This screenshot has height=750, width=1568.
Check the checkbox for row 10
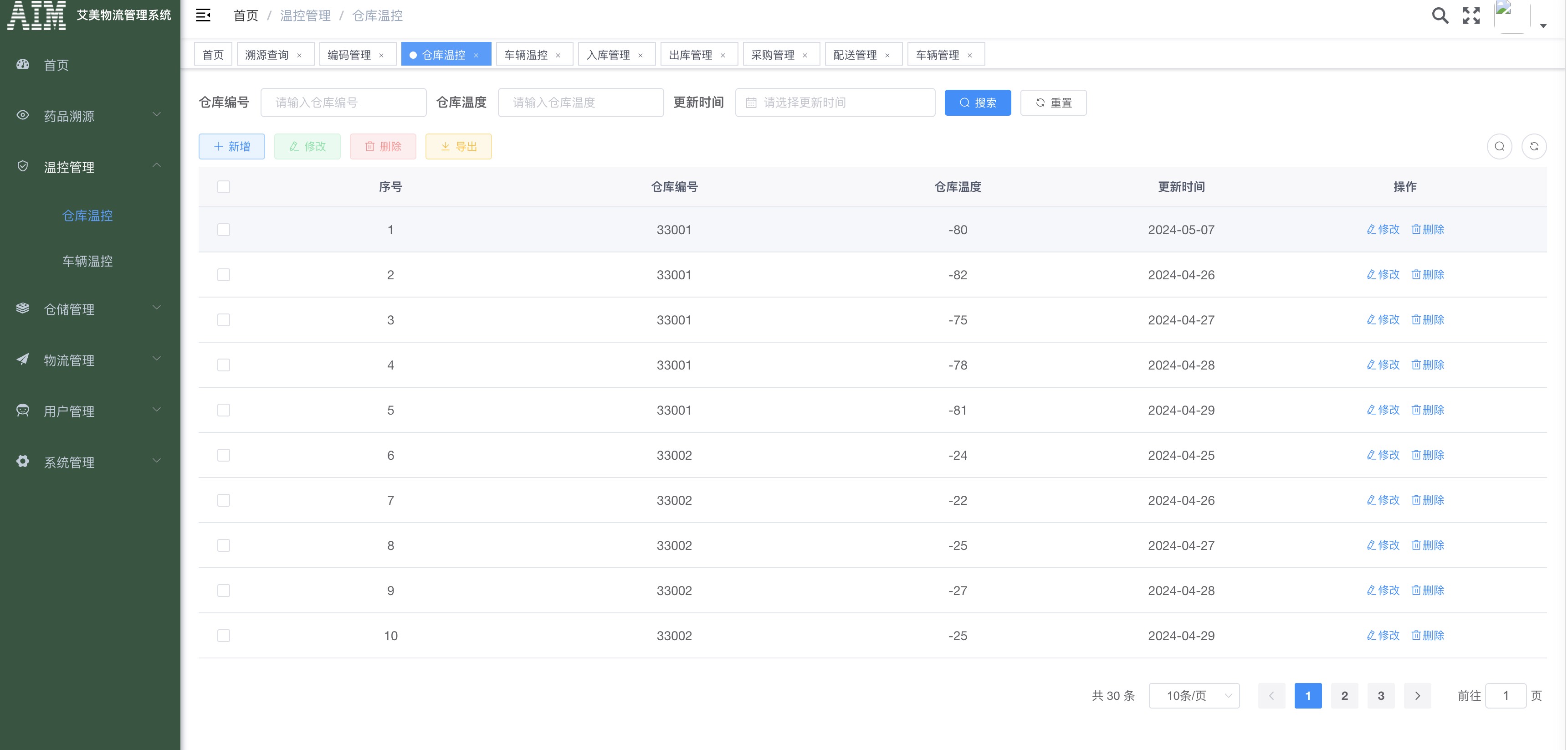coord(223,635)
